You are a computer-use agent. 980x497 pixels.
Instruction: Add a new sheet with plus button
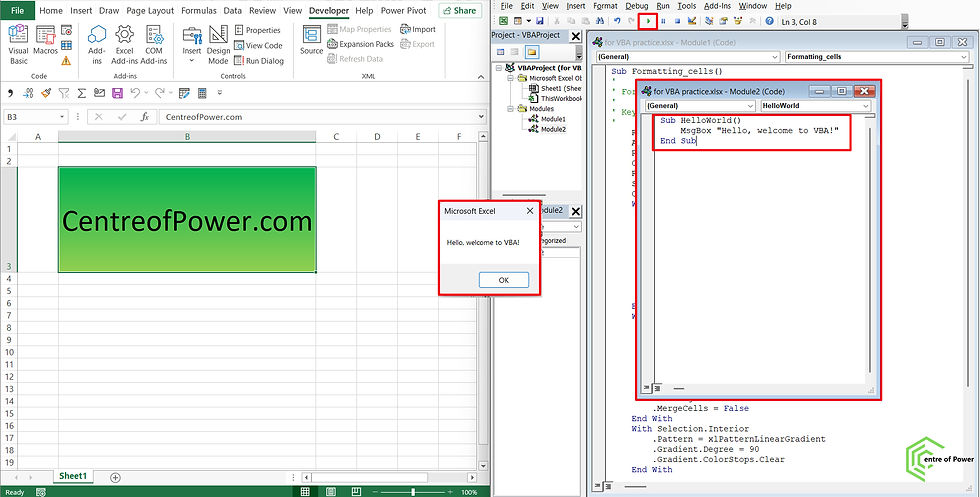pos(115,478)
